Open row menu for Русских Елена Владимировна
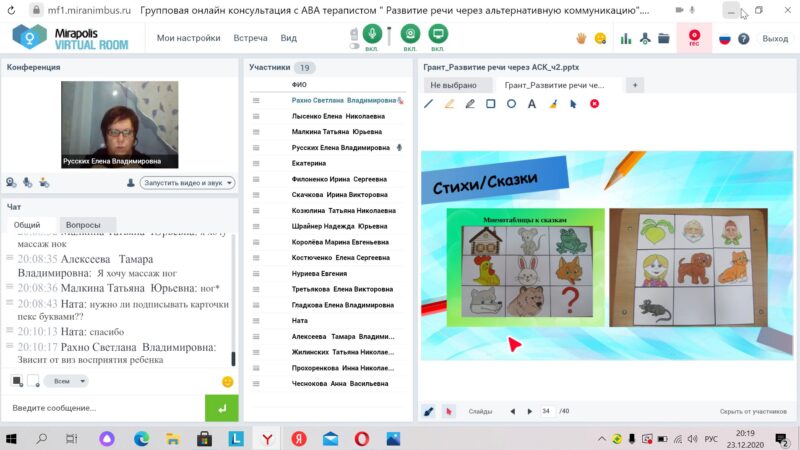The height and width of the screenshot is (450, 800). point(256,148)
